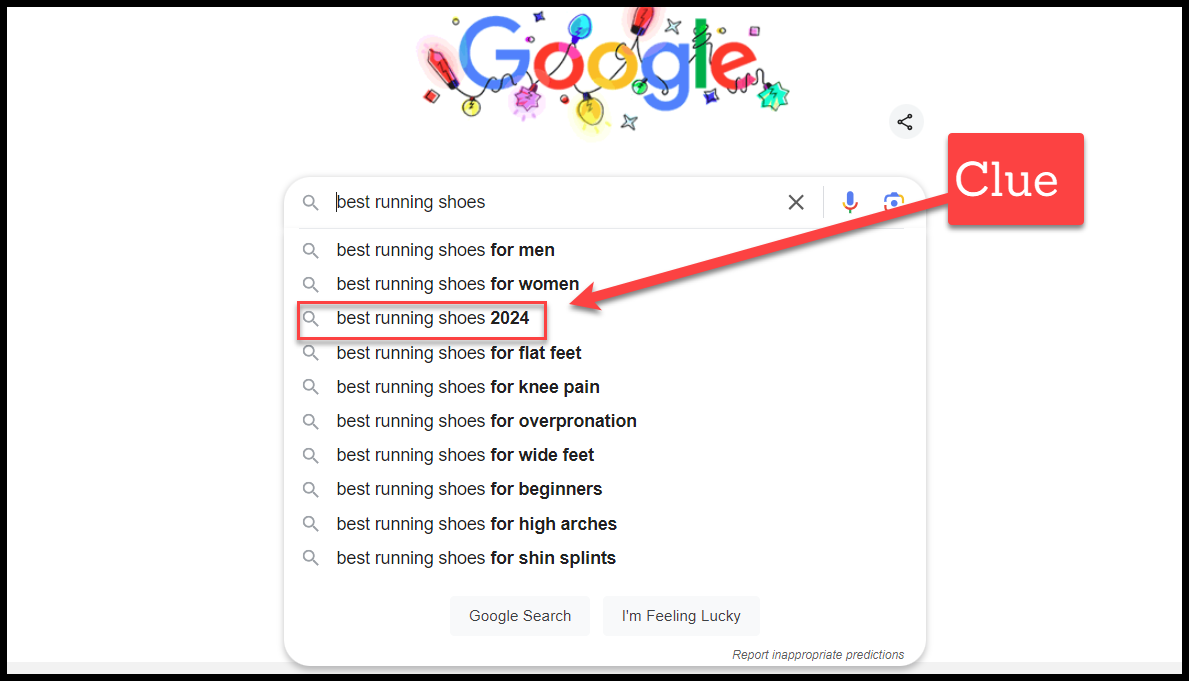The width and height of the screenshot is (1189, 681).
Task: Pick 'best running shoes for wide feet'
Action: pos(465,455)
